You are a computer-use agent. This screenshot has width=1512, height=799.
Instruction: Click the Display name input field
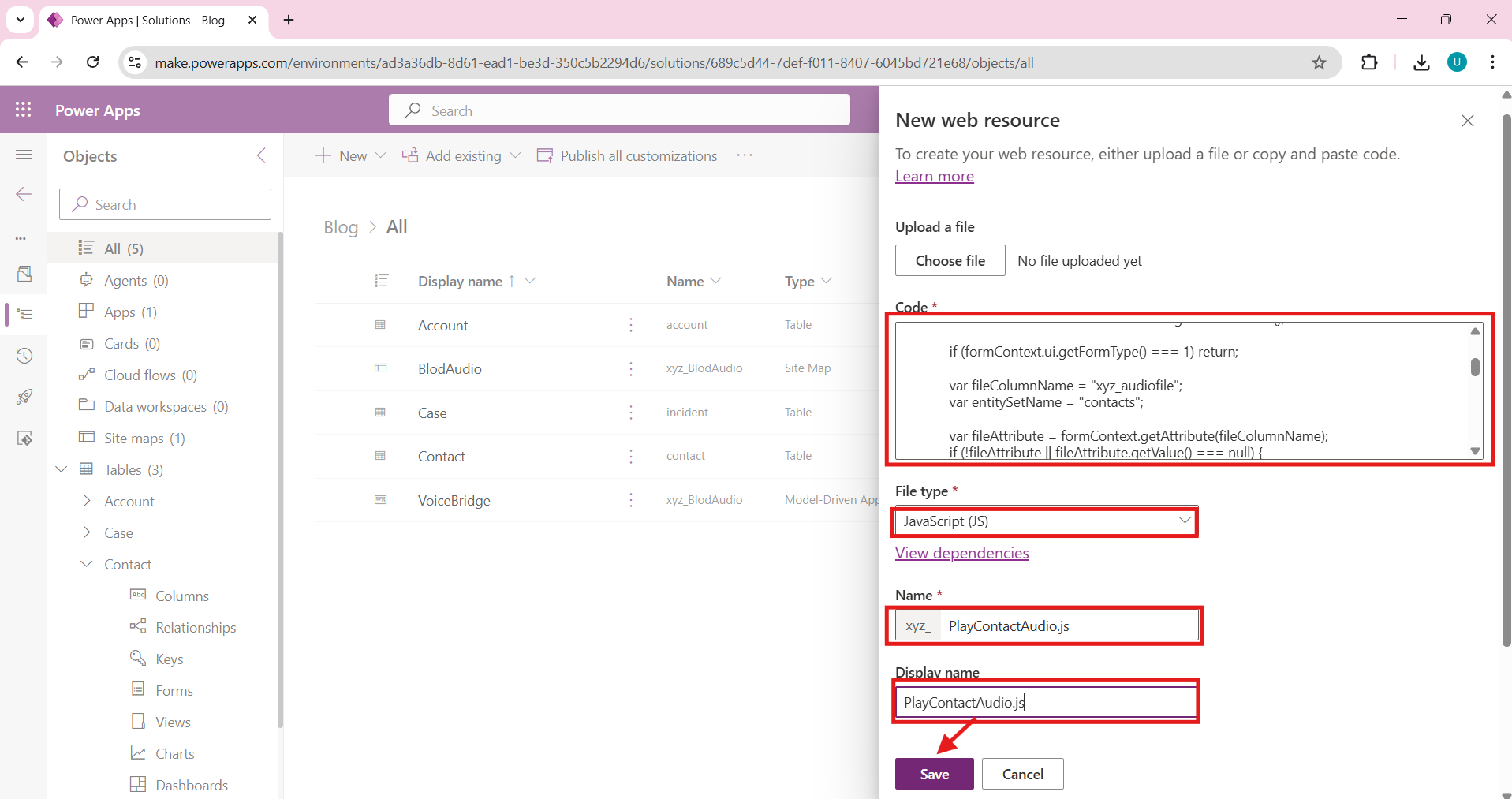coord(1045,702)
